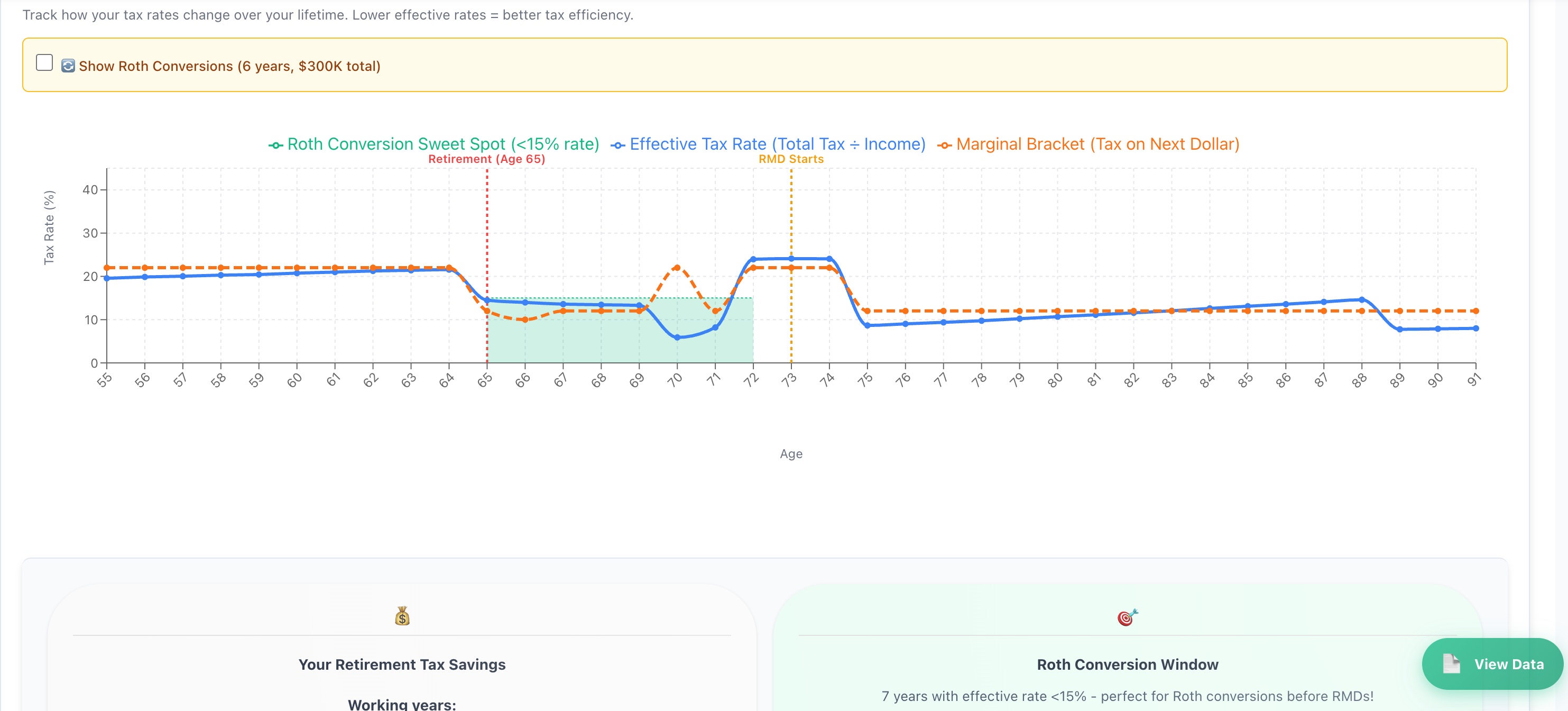Enable the Show Roth Conversions checkbox
The width and height of the screenshot is (1568, 711).
44,63
